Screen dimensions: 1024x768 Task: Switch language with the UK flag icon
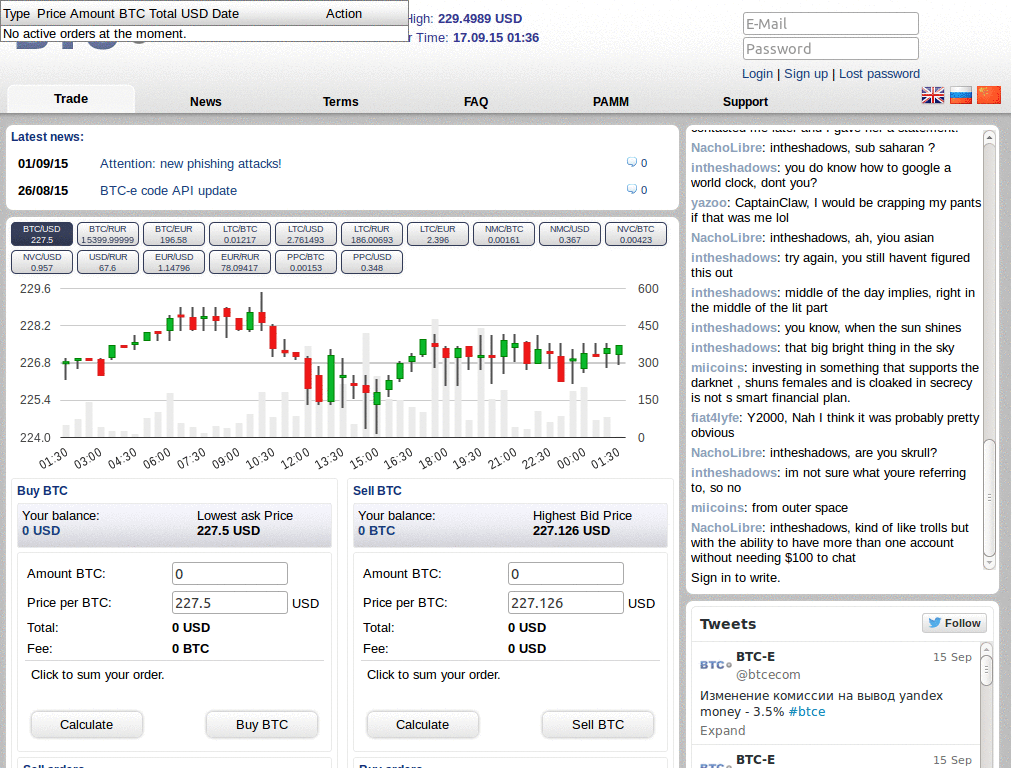(x=933, y=95)
